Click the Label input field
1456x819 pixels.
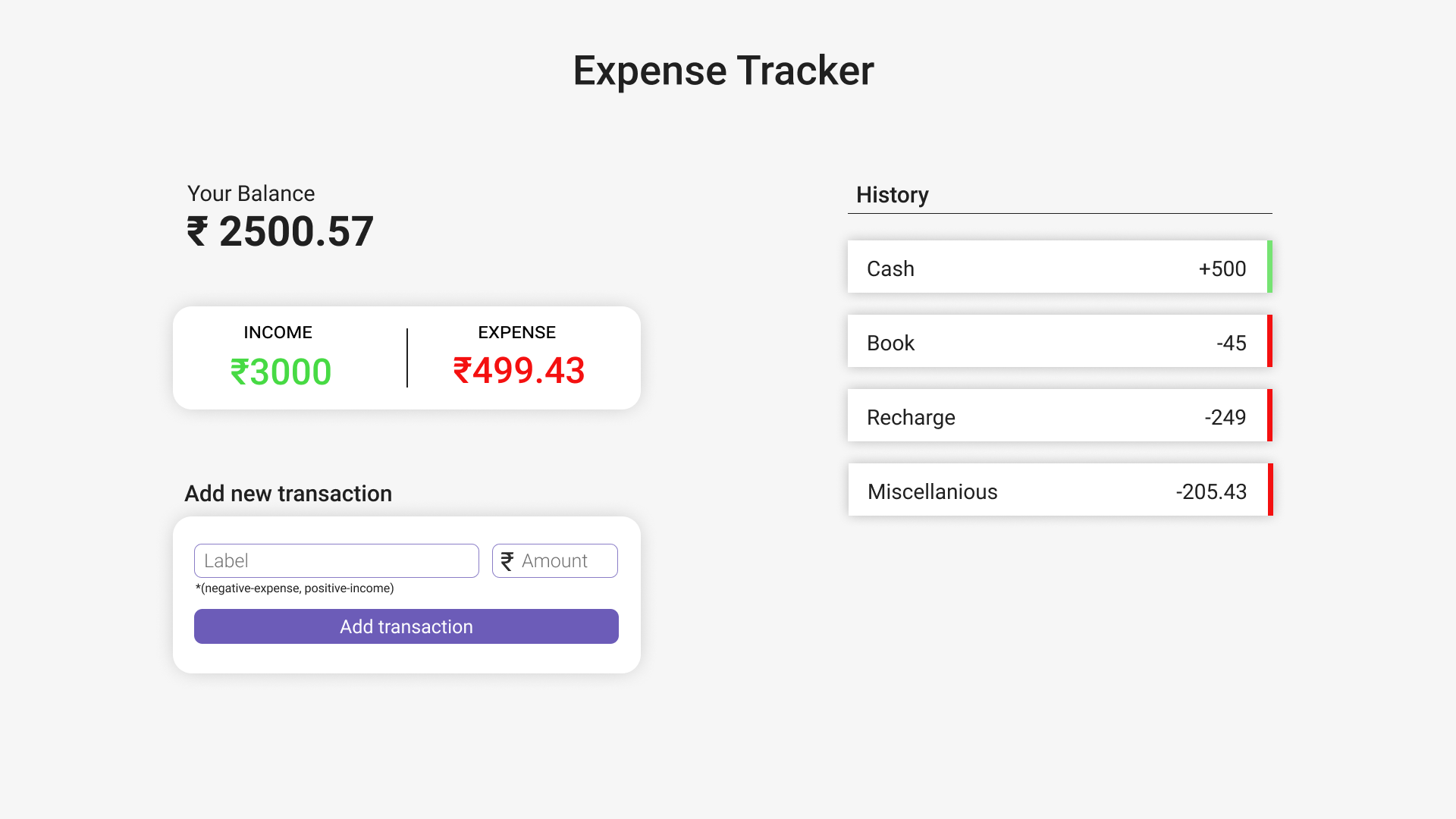[337, 561]
